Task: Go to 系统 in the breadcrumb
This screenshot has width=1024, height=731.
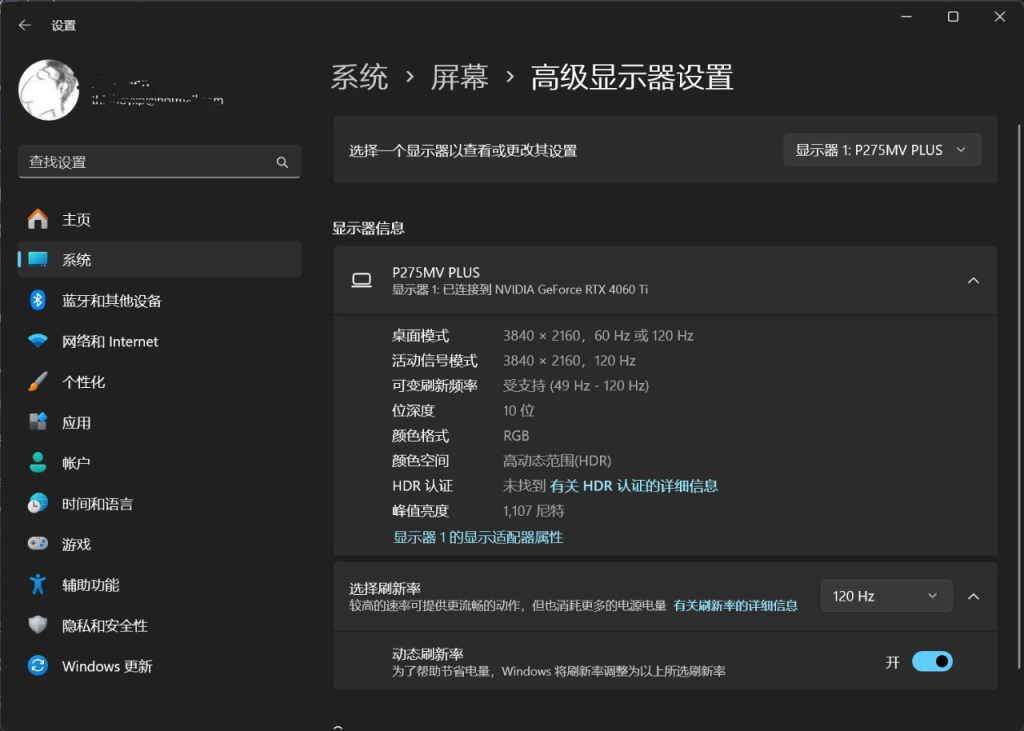Action: (359, 77)
